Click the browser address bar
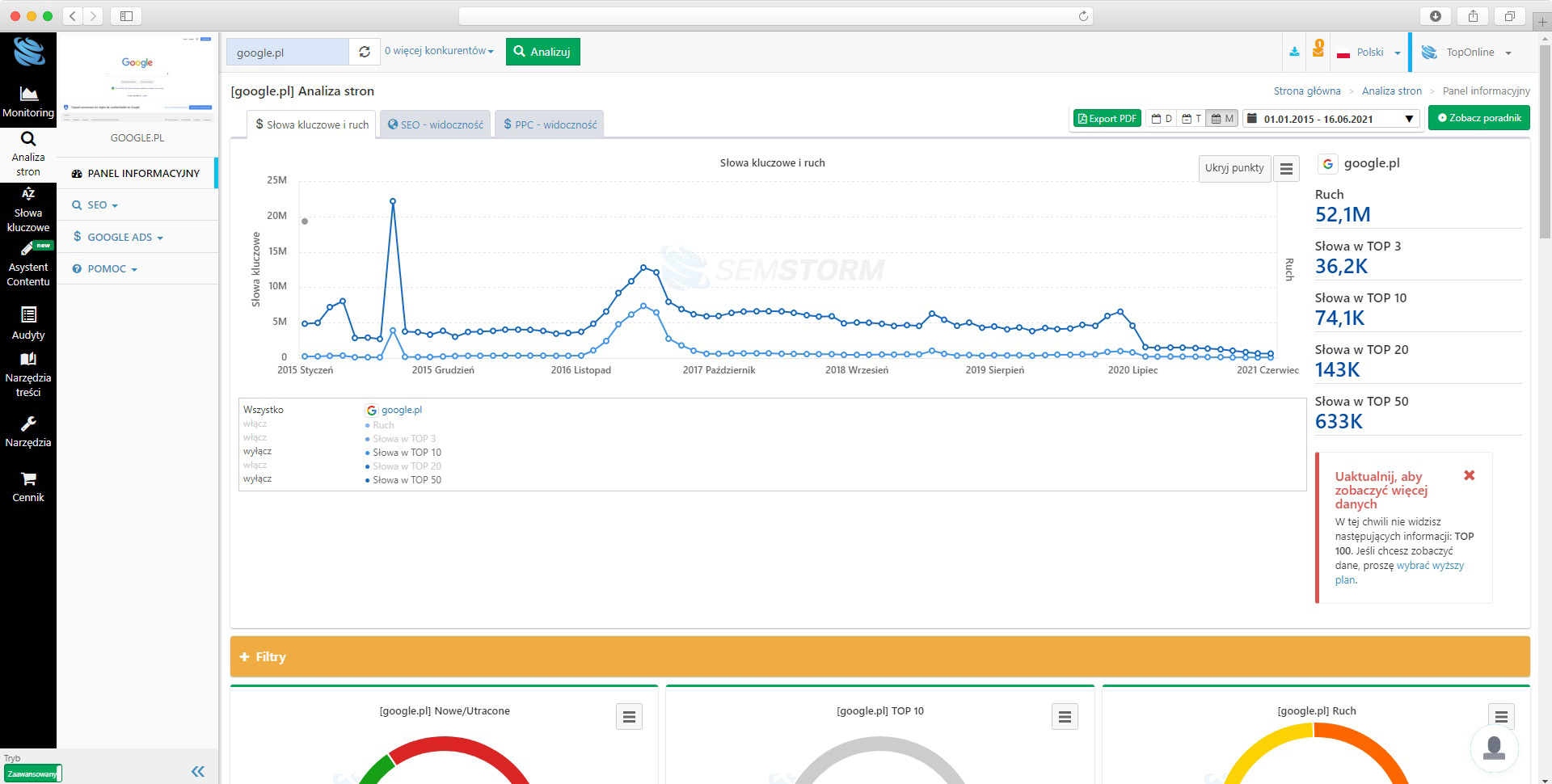 (776, 16)
